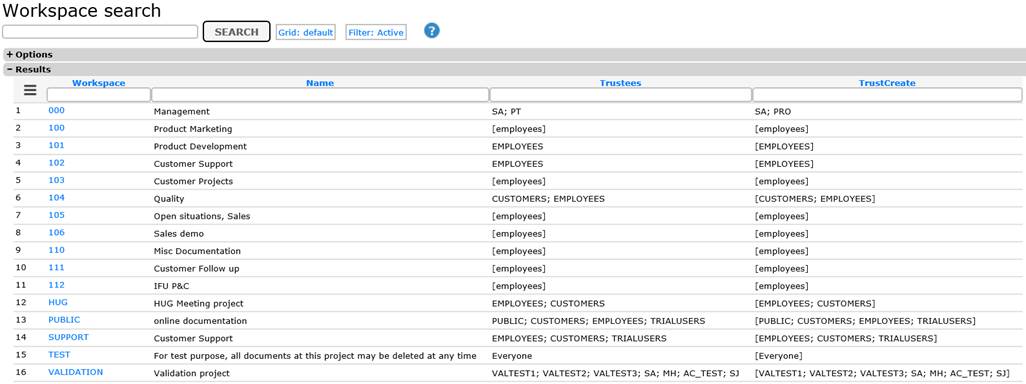Select the Open situations, Sales cell
The image size is (1026, 384).
[x=202, y=216]
